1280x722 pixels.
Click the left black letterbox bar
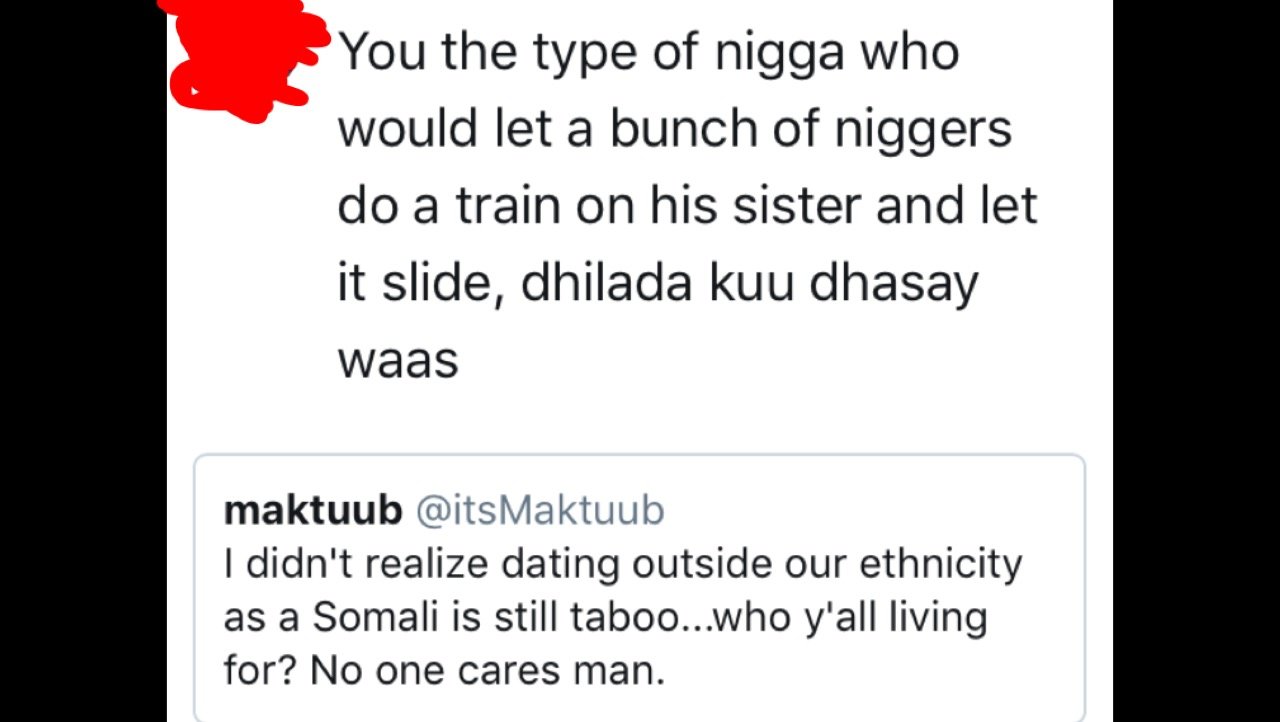point(83,361)
